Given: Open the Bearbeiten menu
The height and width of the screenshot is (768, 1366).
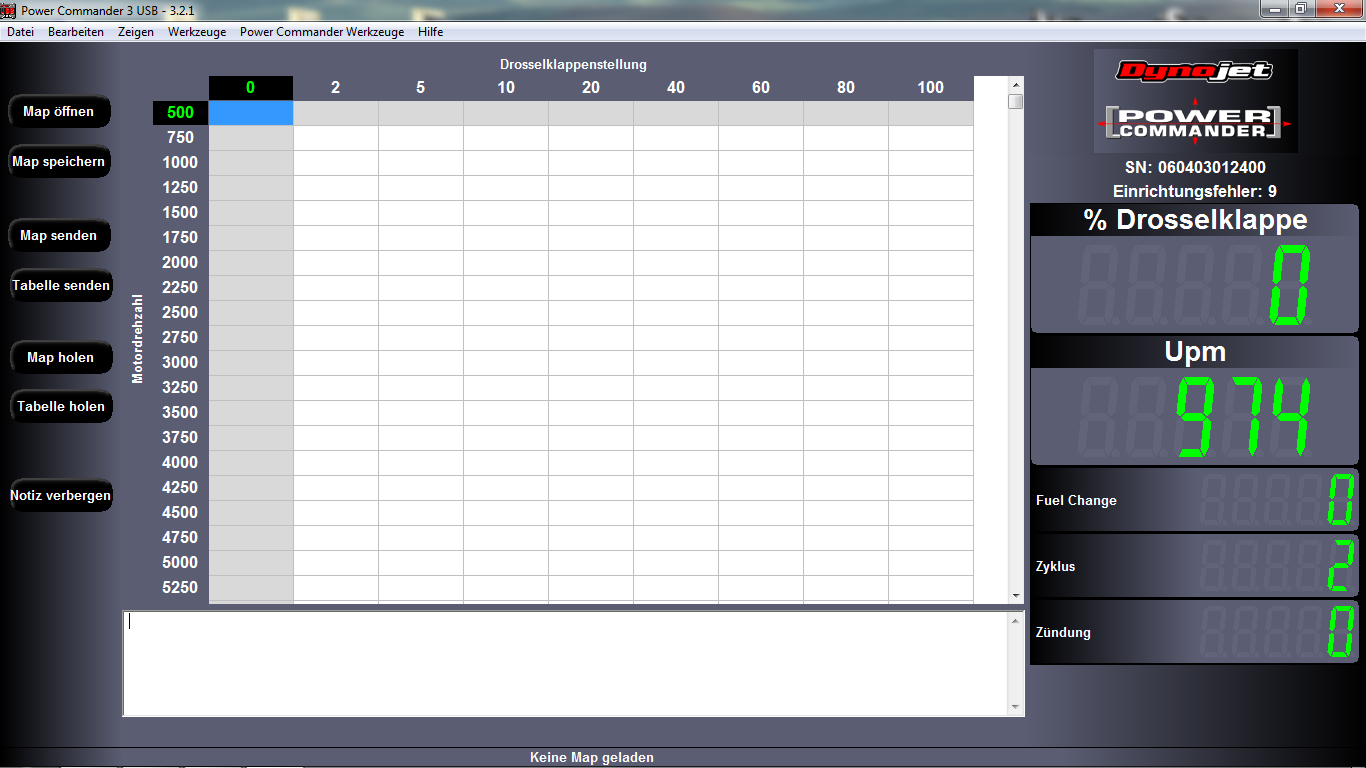Looking at the screenshot, I should tap(76, 32).
